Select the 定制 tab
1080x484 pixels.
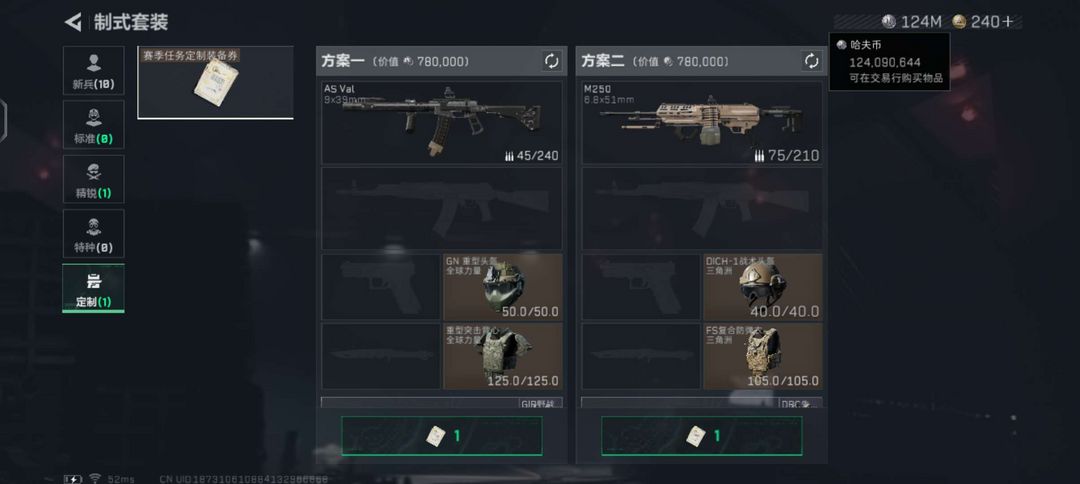coord(94,288)
